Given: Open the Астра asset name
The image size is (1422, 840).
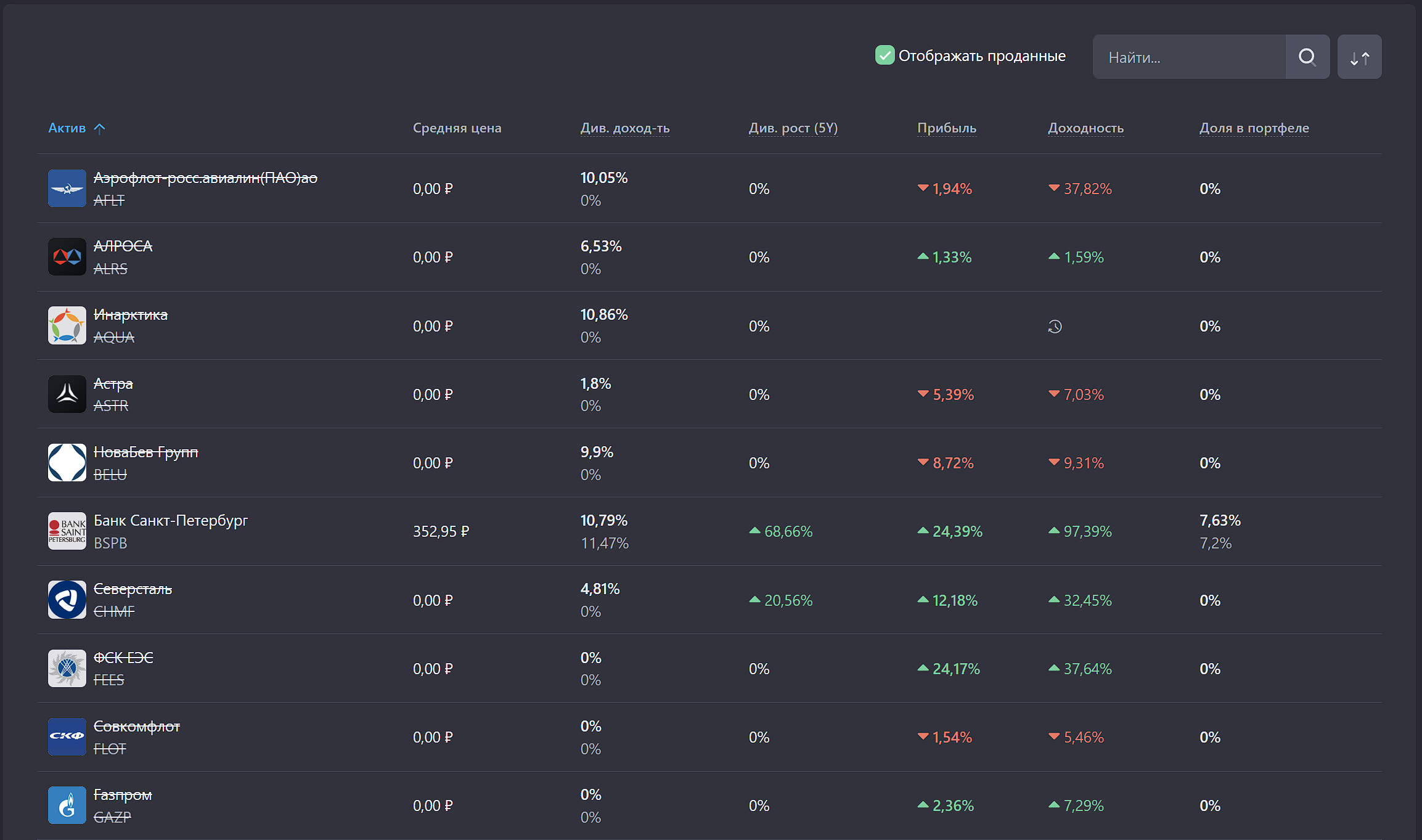Looking at the screenshot, I should pyautogui.click(x=113, y=383).
